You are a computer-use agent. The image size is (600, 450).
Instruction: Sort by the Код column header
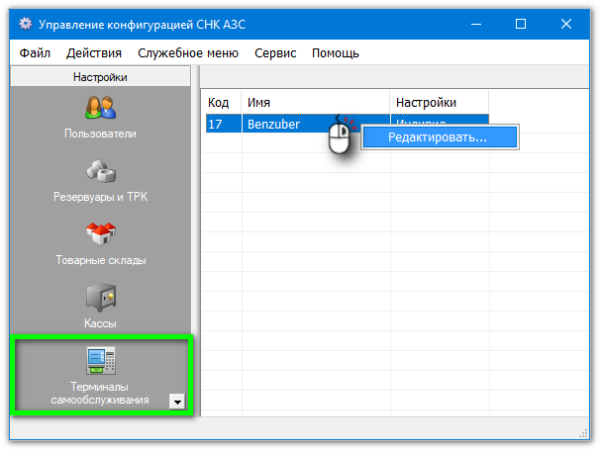click(x=221, y=102)
